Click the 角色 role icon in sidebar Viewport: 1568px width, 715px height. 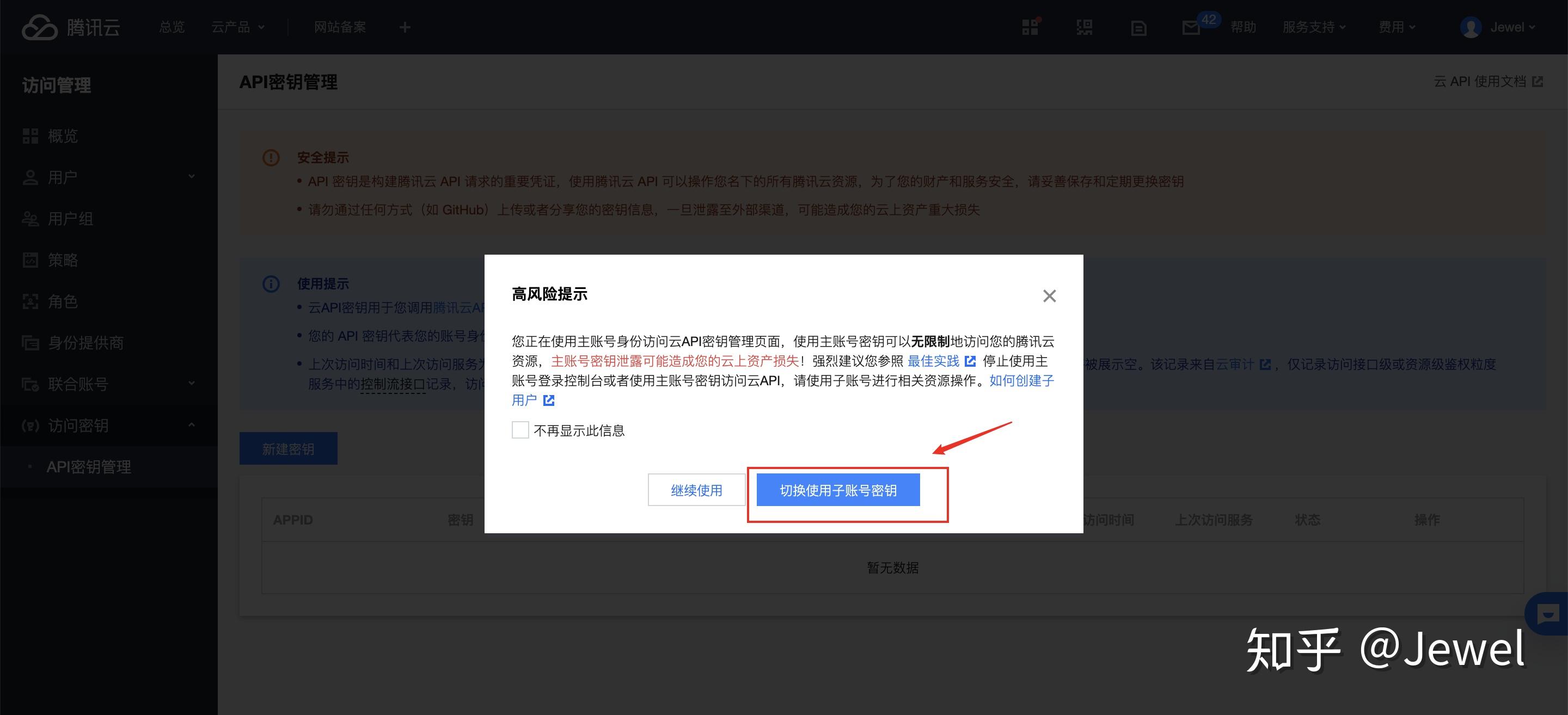pos(30,301)
